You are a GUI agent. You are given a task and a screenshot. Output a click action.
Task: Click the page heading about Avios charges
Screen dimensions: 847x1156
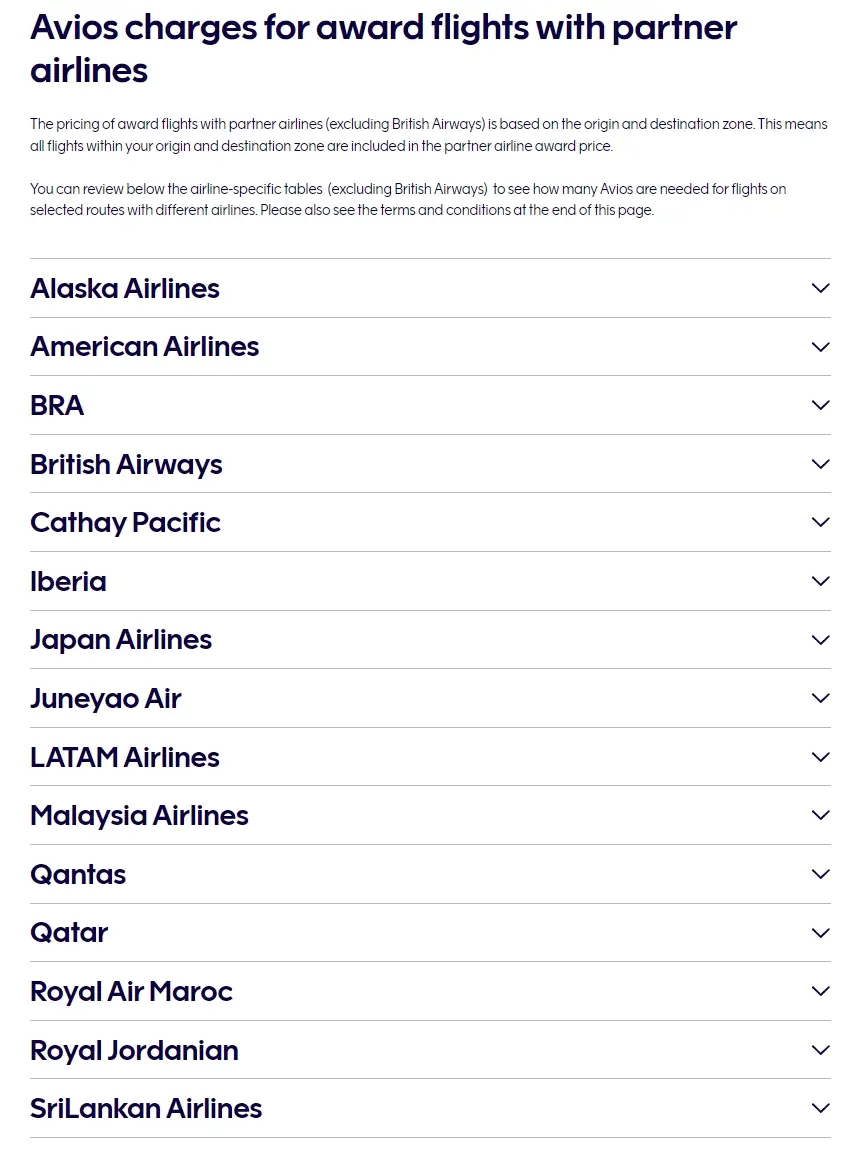pos(384,48)
